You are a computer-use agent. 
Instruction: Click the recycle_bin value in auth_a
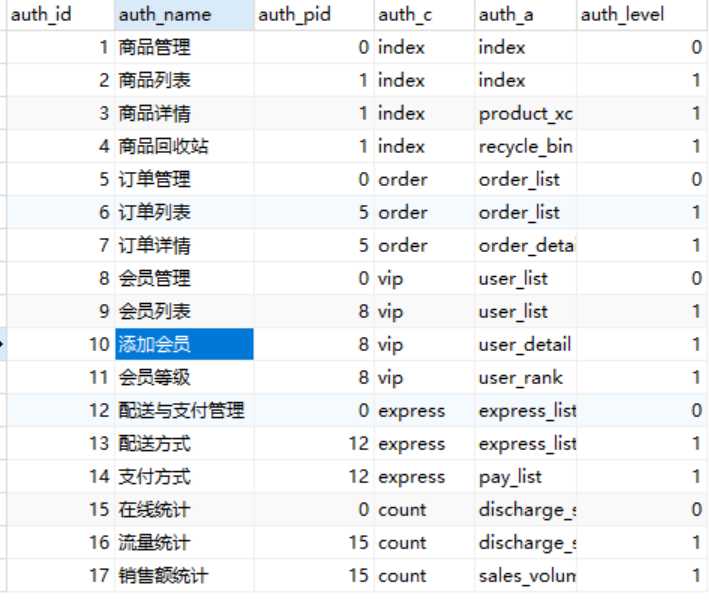click(x=526, y=147)
